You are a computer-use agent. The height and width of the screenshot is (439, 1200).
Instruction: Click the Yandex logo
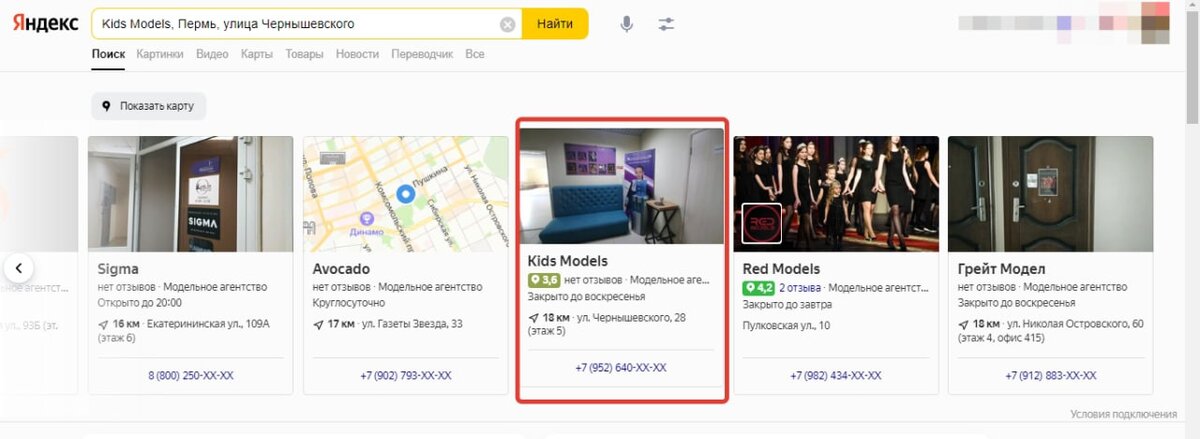[x=46, y=24]
